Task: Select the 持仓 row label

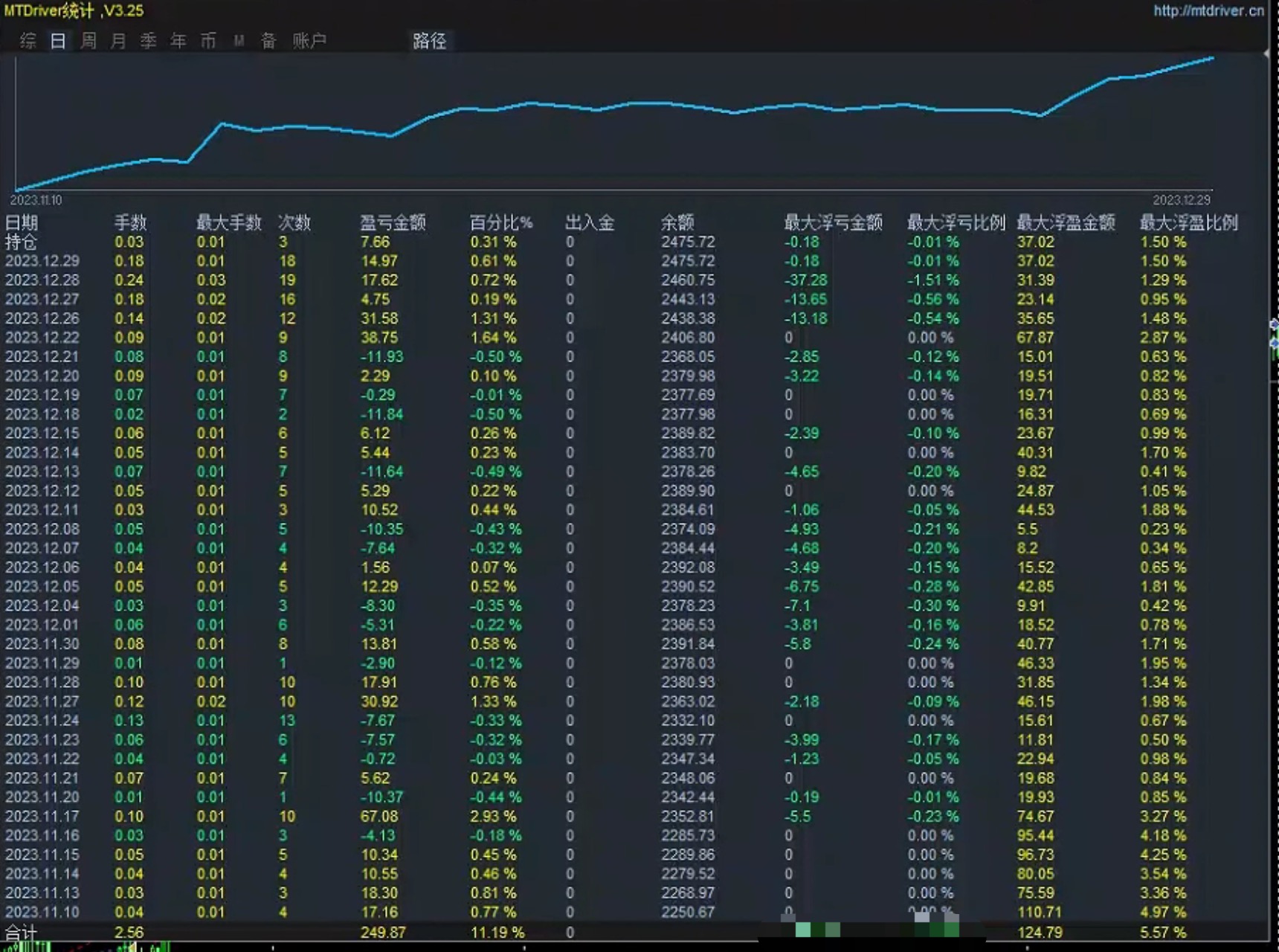Action: [x=21, y=242]
